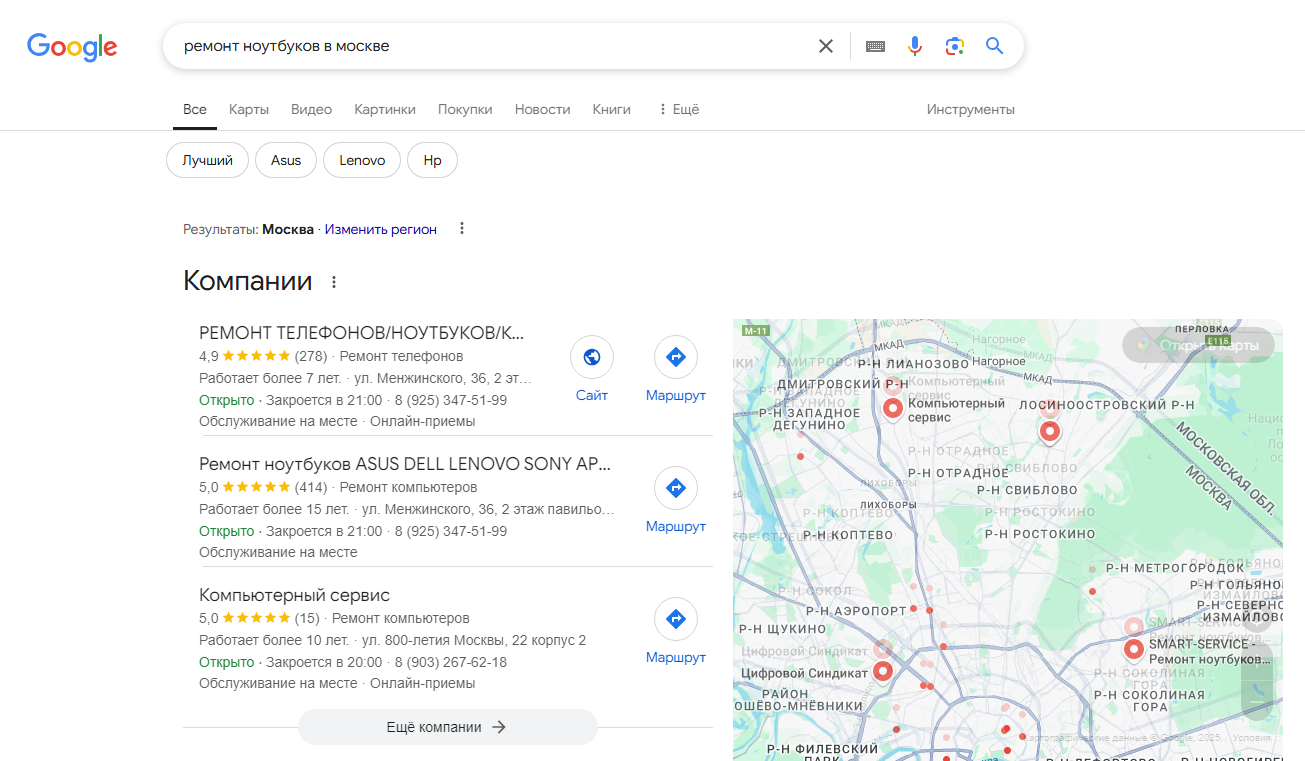1305x761 pixels.
Task: Click Открыть Карты button on map
Action: 1198,345
